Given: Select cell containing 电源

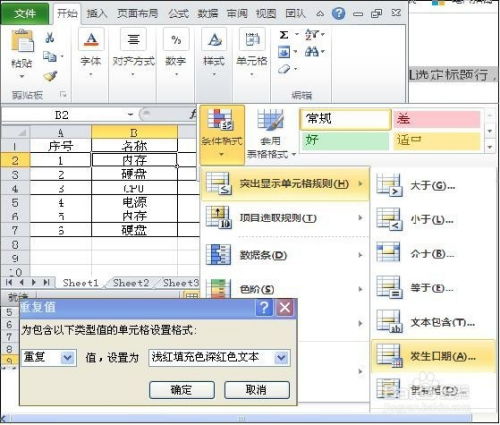Looking at the screenshot, I should pos(134,202).
